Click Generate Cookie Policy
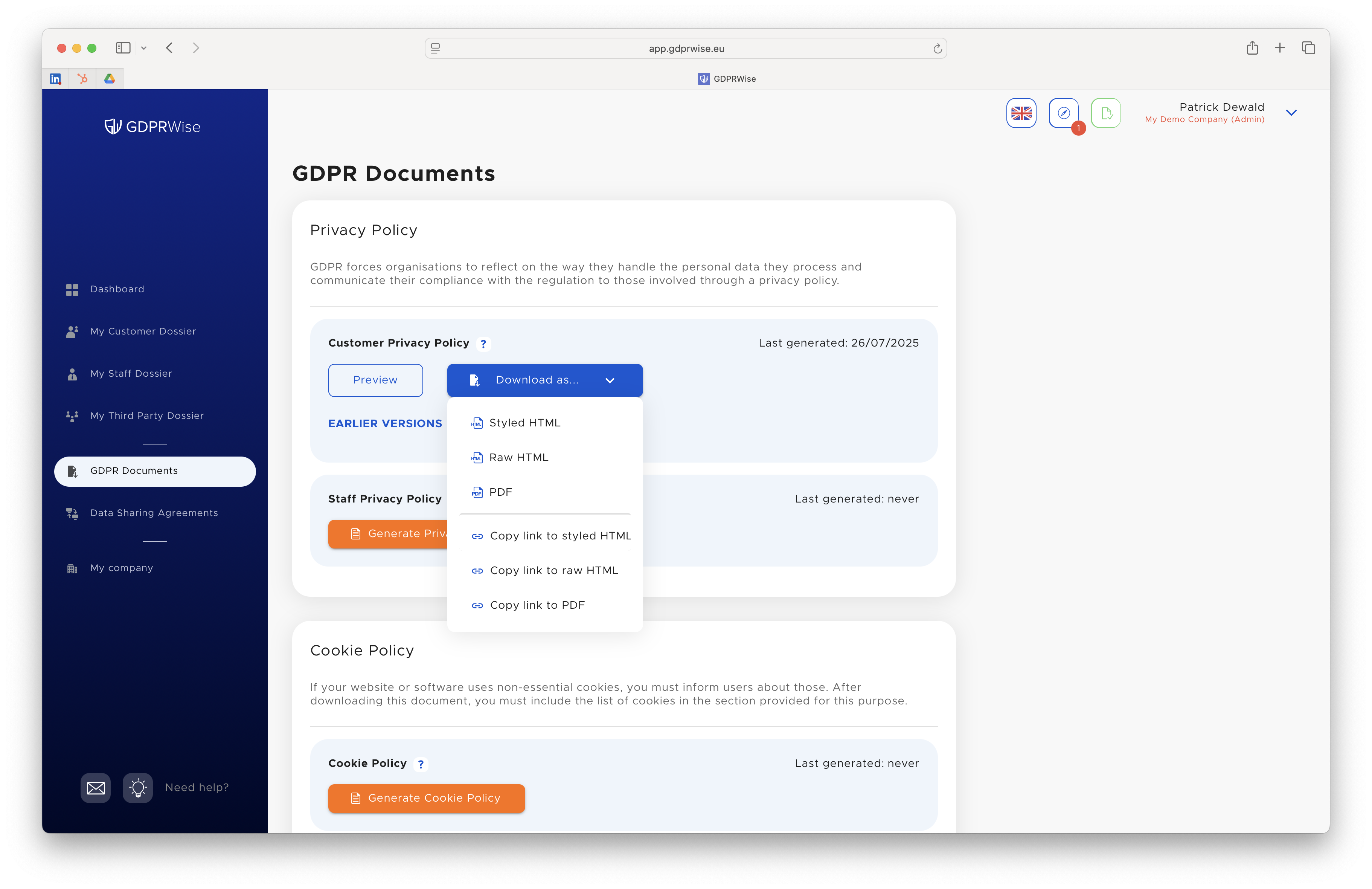Viewport: 1372px width, 889px height. [x=426, y=799]
